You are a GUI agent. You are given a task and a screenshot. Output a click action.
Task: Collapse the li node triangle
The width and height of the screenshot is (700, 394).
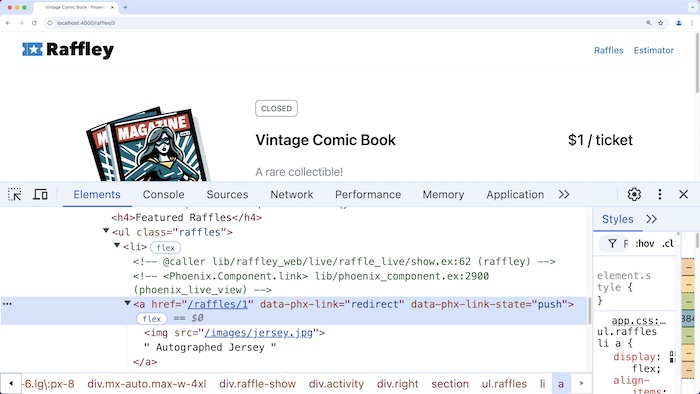pos(117,246)
